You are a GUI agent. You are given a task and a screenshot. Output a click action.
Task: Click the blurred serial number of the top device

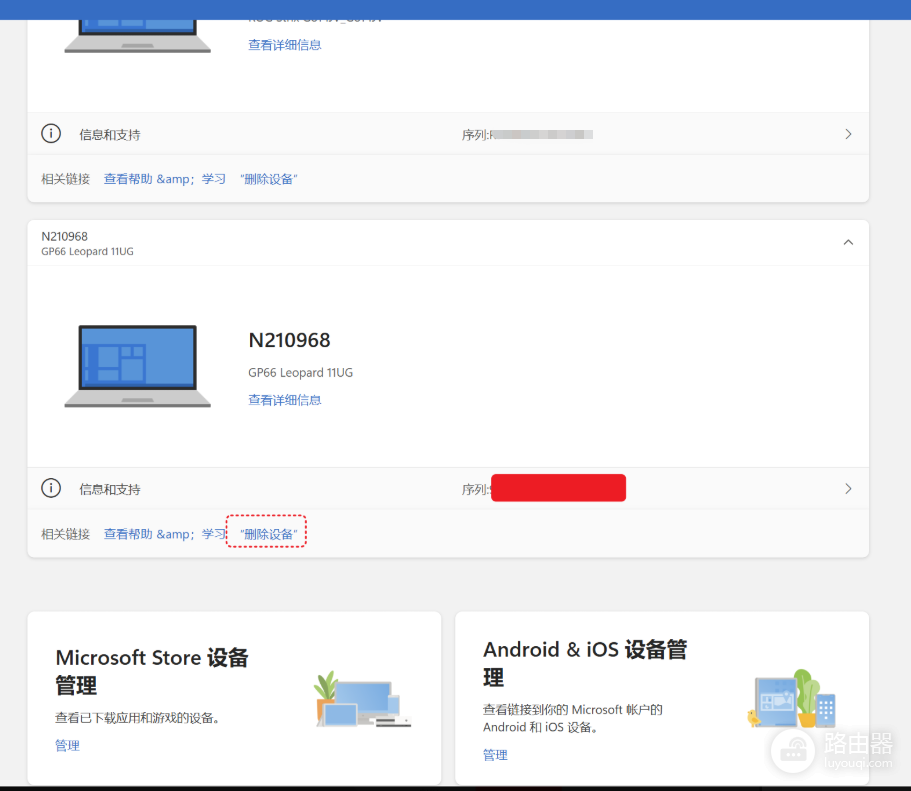[x=542, y=135]
